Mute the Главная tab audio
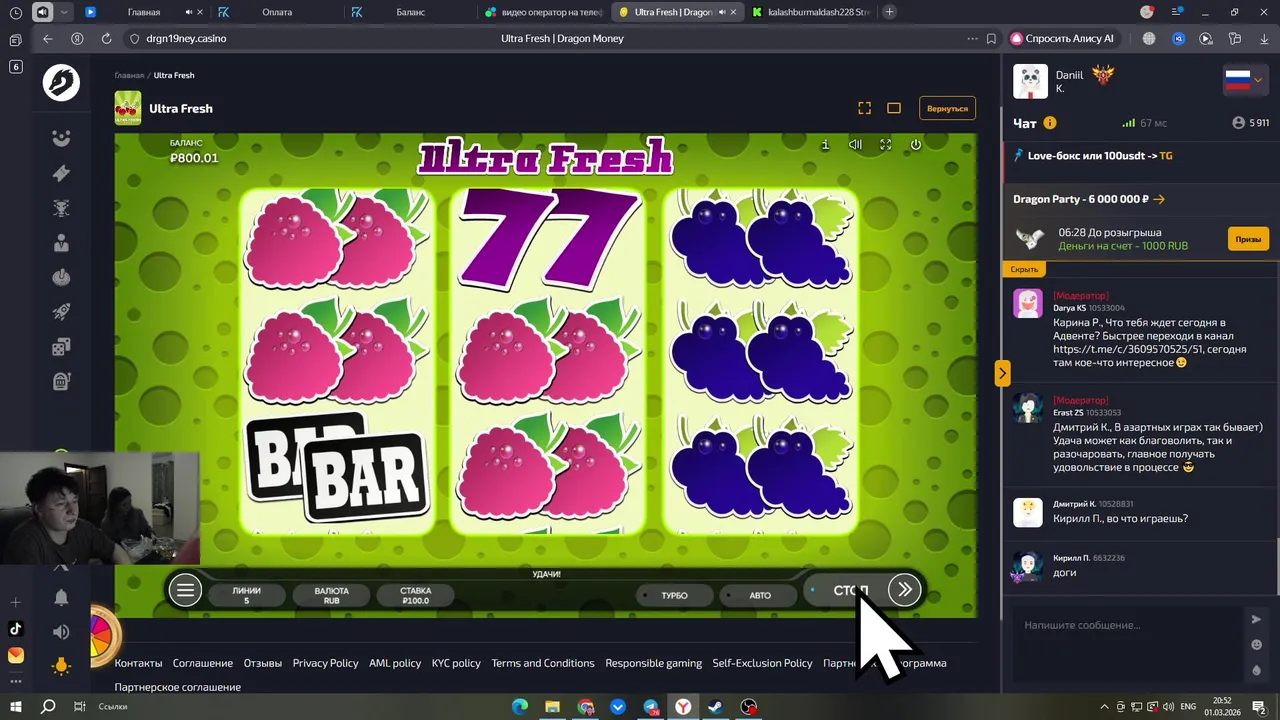This screenshot has width=1280, height=720. 189,12
